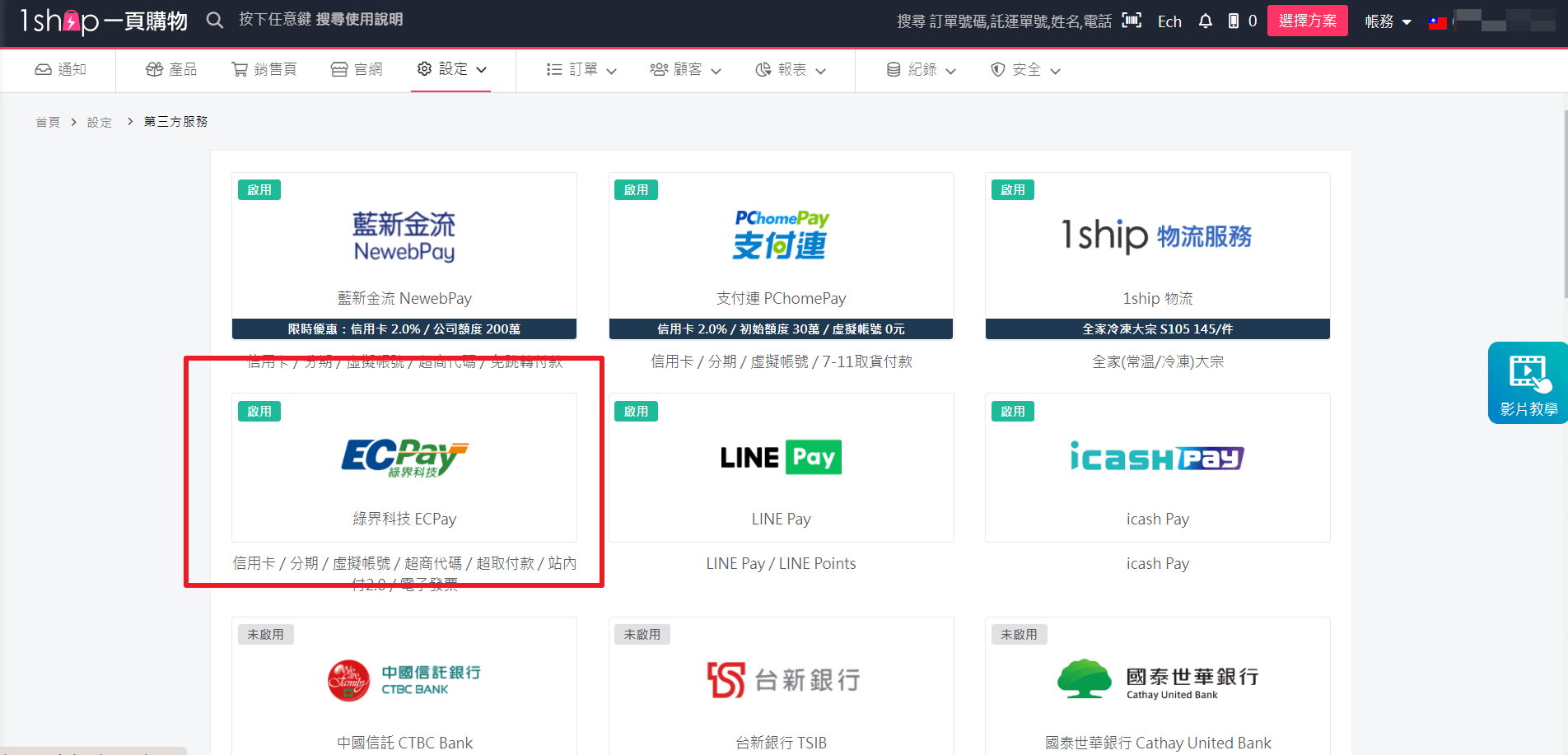Viewport: 1568px width, 755px height.
Task: Click the Ech account name
Action: [1169, 21]
